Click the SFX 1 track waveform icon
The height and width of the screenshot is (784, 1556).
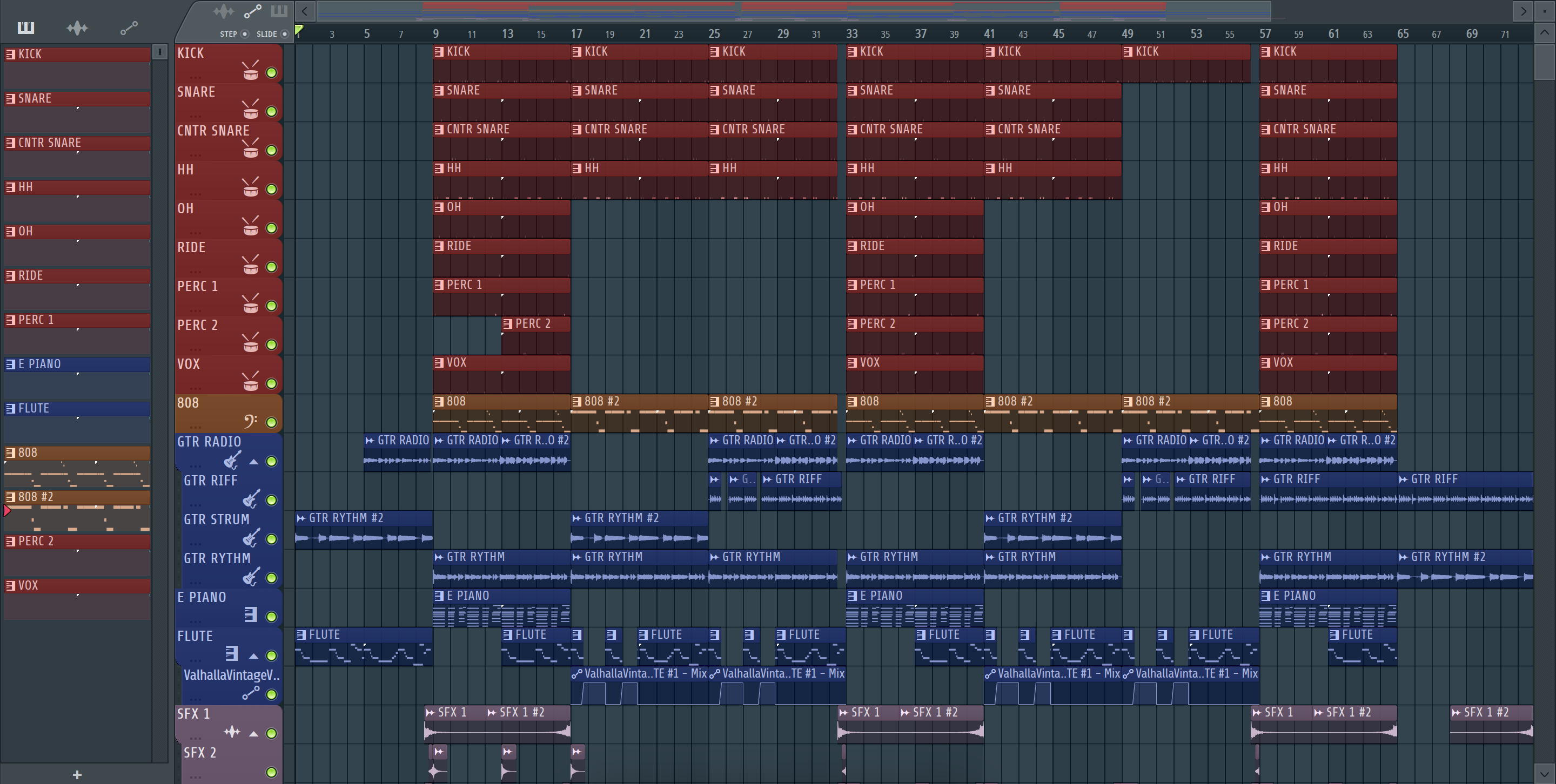(232, 732)
